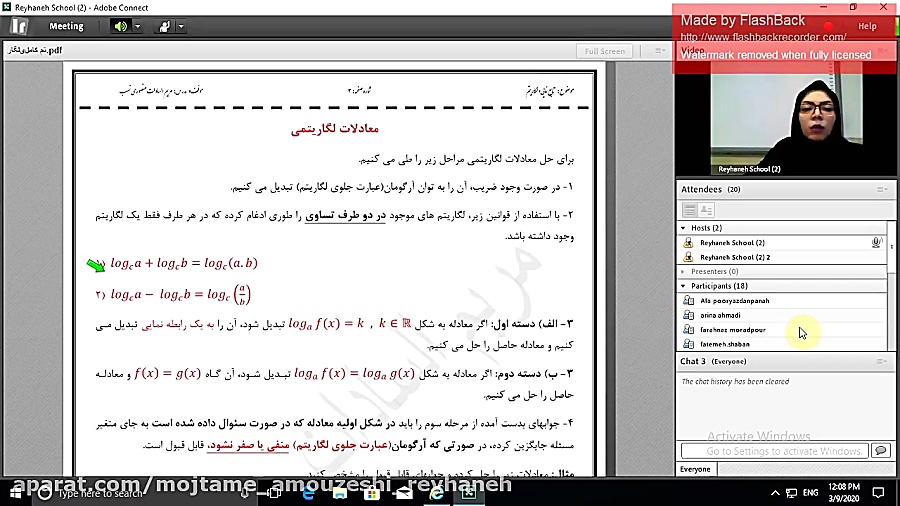The height and width of the screenshot is (506, 900).
Task: Click the presenter video feed
Action: pyautogui.click(x=786, y=118)
